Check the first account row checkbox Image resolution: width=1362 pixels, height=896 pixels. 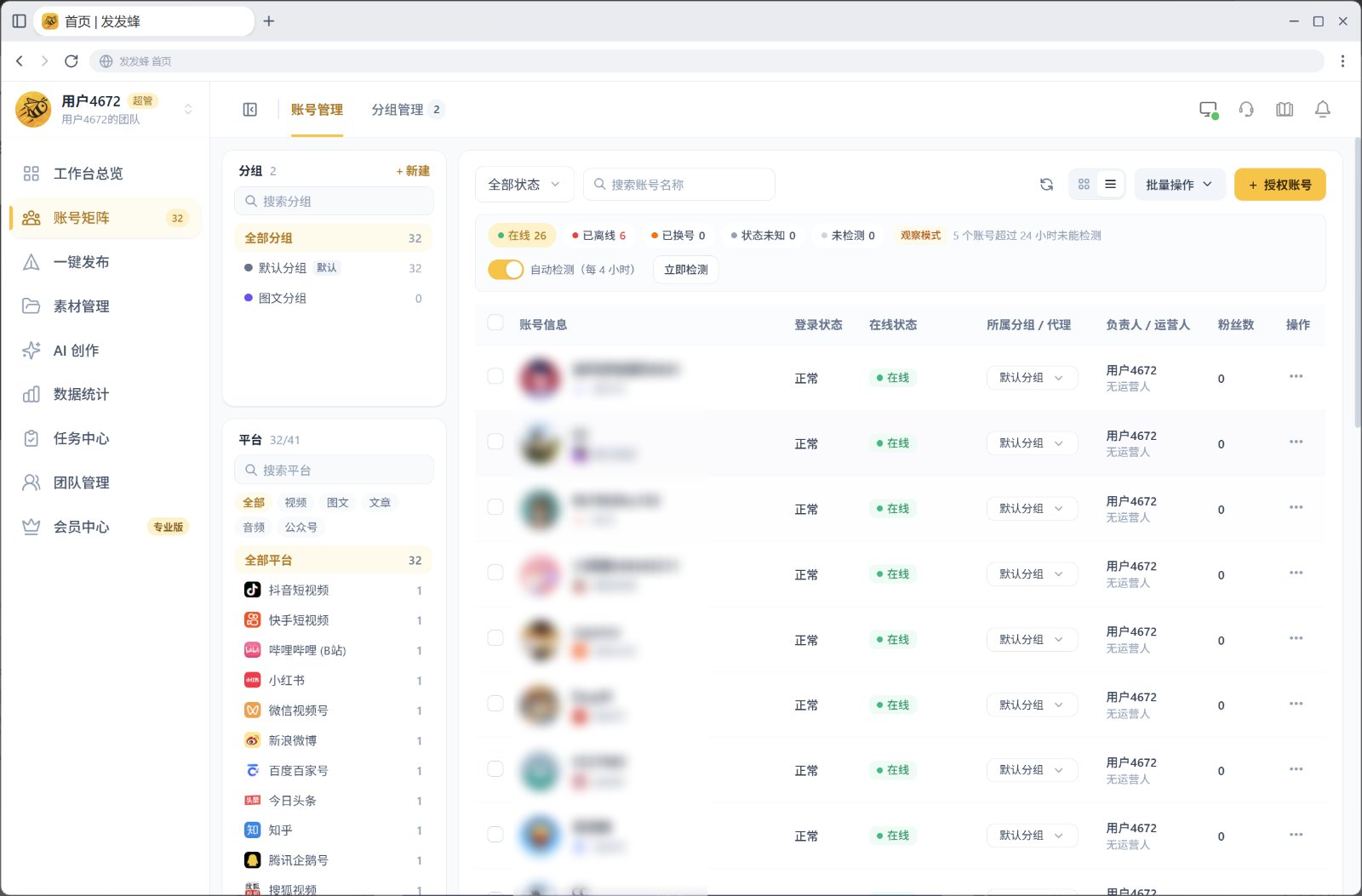(495, 376)
